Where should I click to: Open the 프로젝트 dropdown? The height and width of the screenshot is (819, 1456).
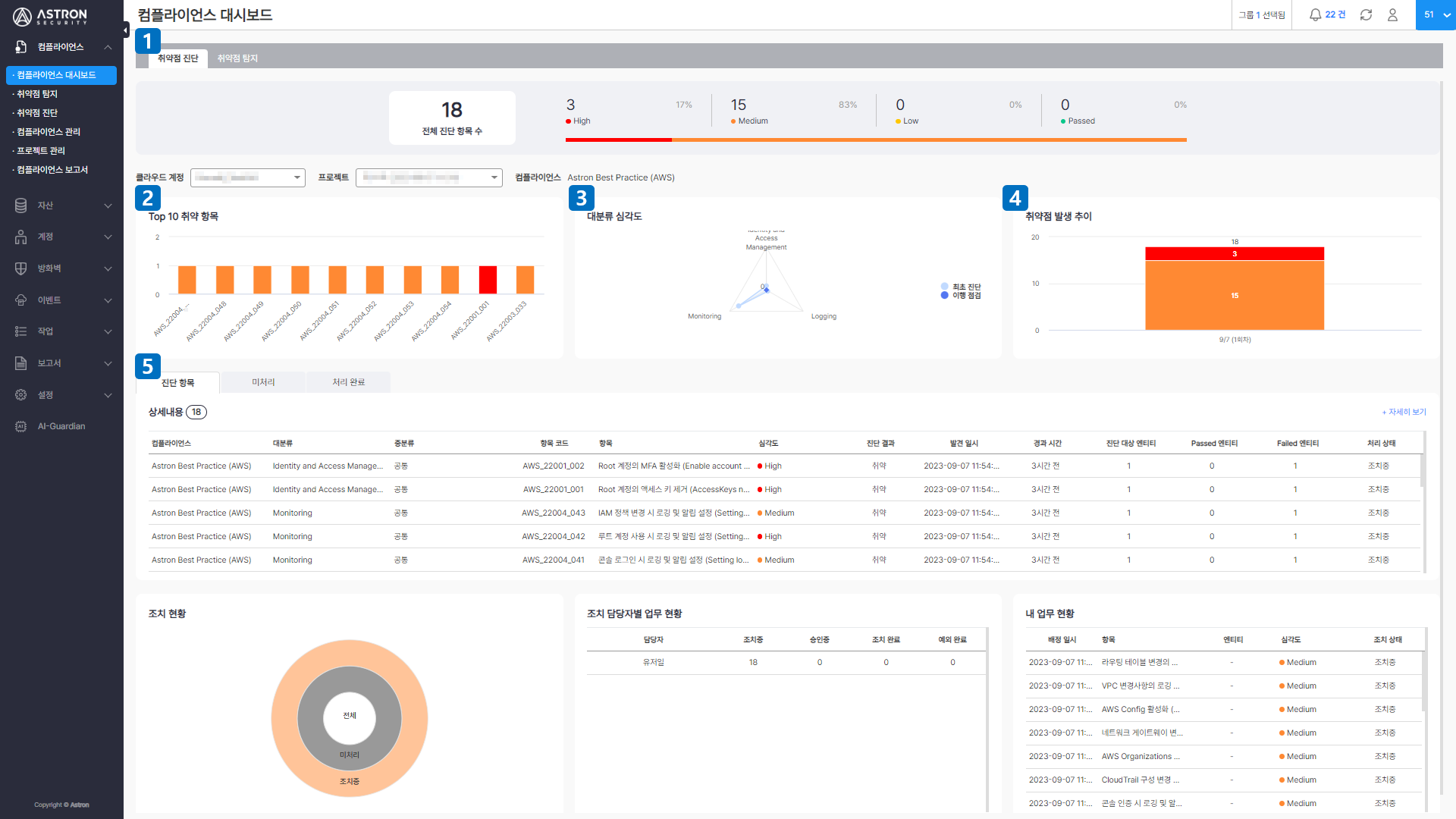[429, 177]
